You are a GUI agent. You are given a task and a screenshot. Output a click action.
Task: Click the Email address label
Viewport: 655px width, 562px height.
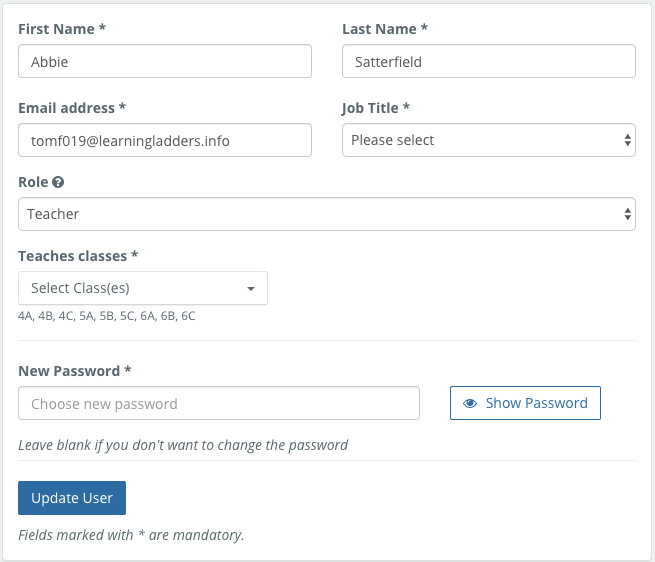pos(72,107)
